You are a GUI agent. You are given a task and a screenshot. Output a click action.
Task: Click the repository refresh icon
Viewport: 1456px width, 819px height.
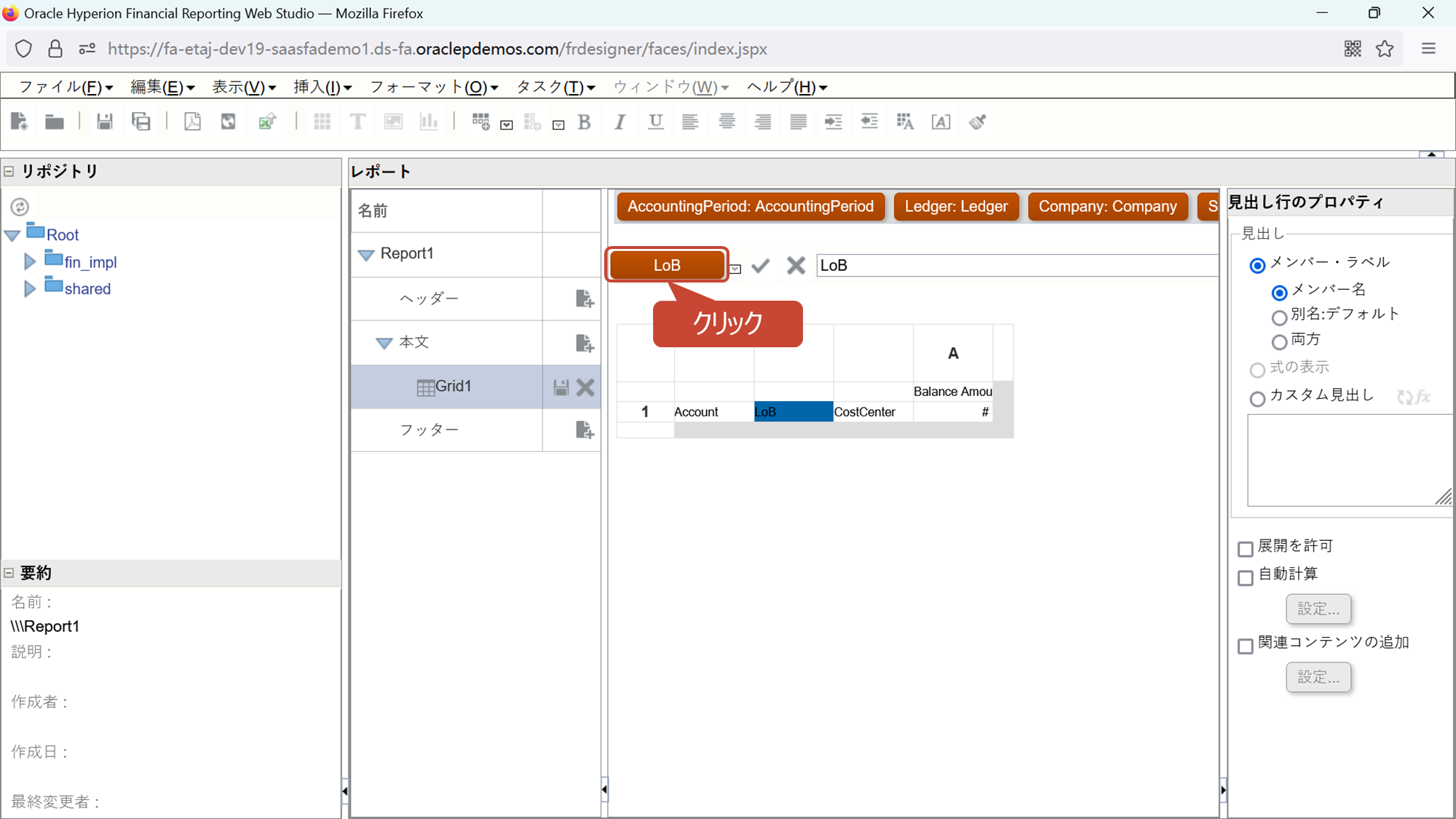point(20,207)
